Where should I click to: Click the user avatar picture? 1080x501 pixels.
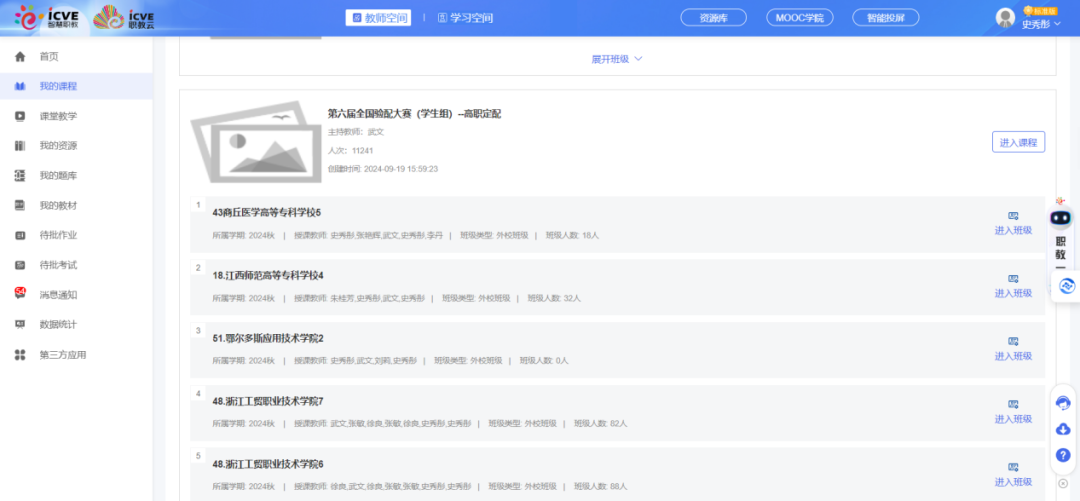click(1006, 17)
